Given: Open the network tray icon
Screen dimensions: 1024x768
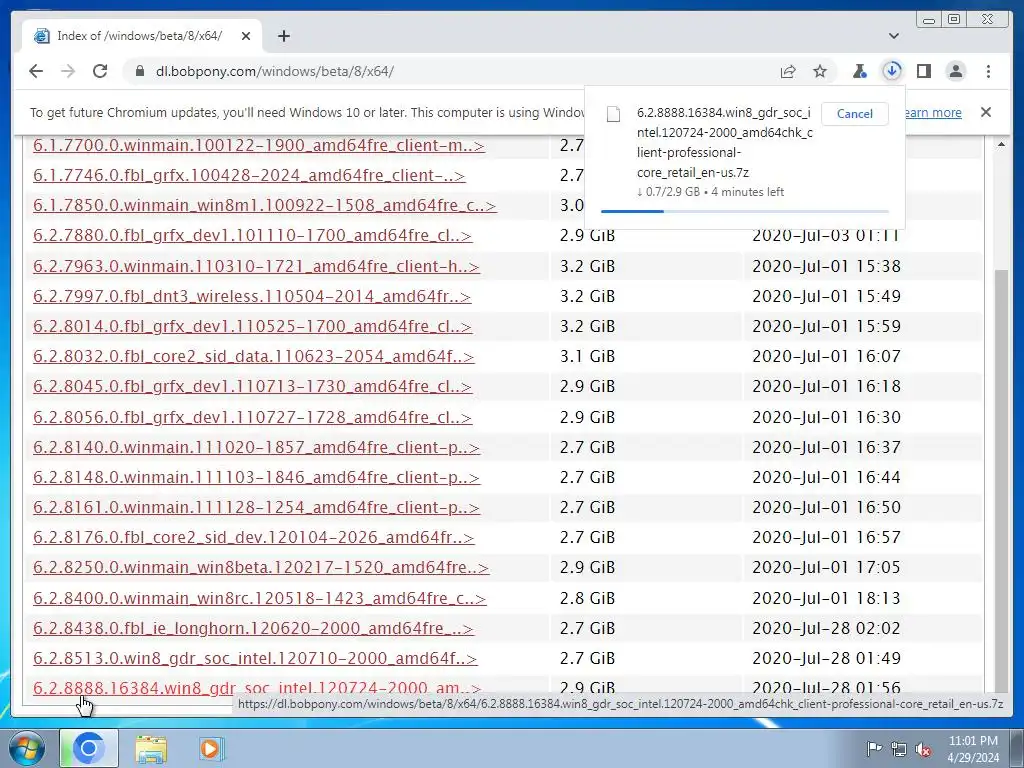Looking at the screenshot, I should point(899,749).
